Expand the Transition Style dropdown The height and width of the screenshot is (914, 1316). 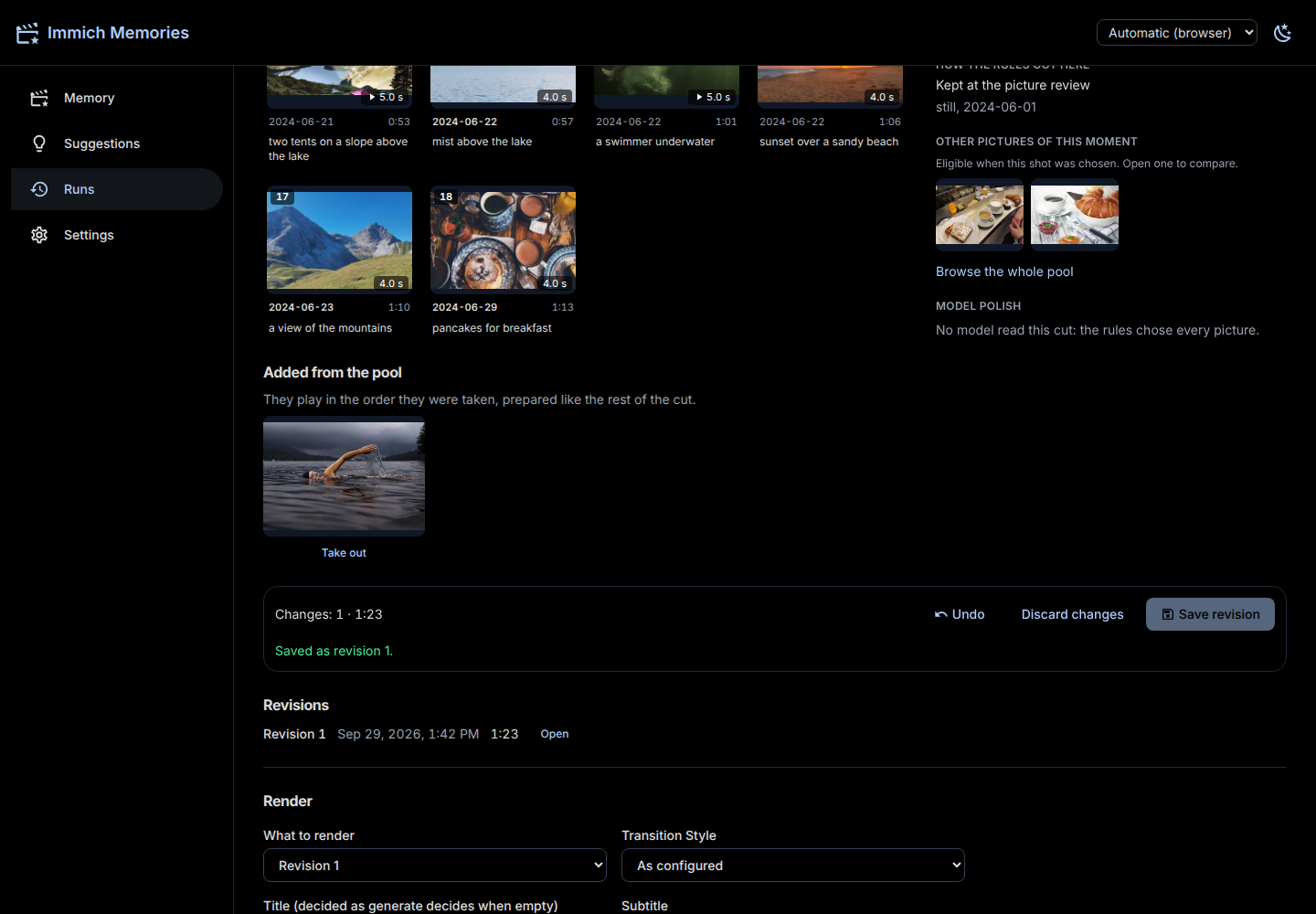793,866
